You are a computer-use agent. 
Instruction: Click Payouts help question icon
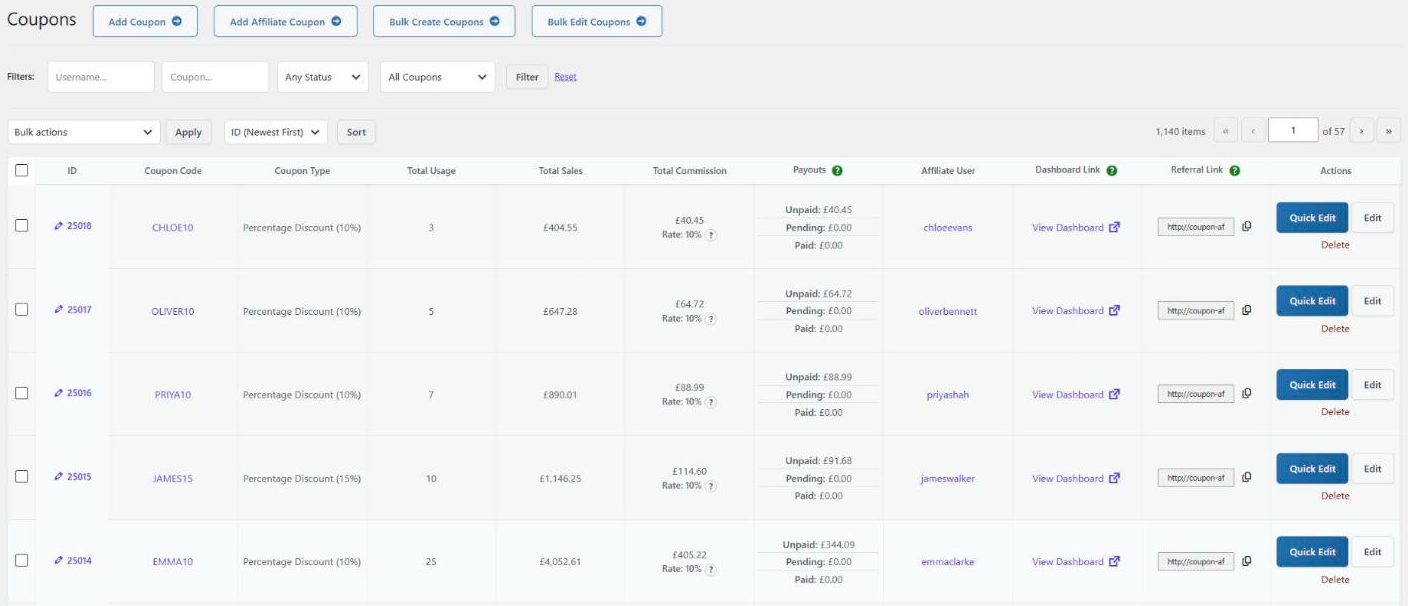(837, 171)
